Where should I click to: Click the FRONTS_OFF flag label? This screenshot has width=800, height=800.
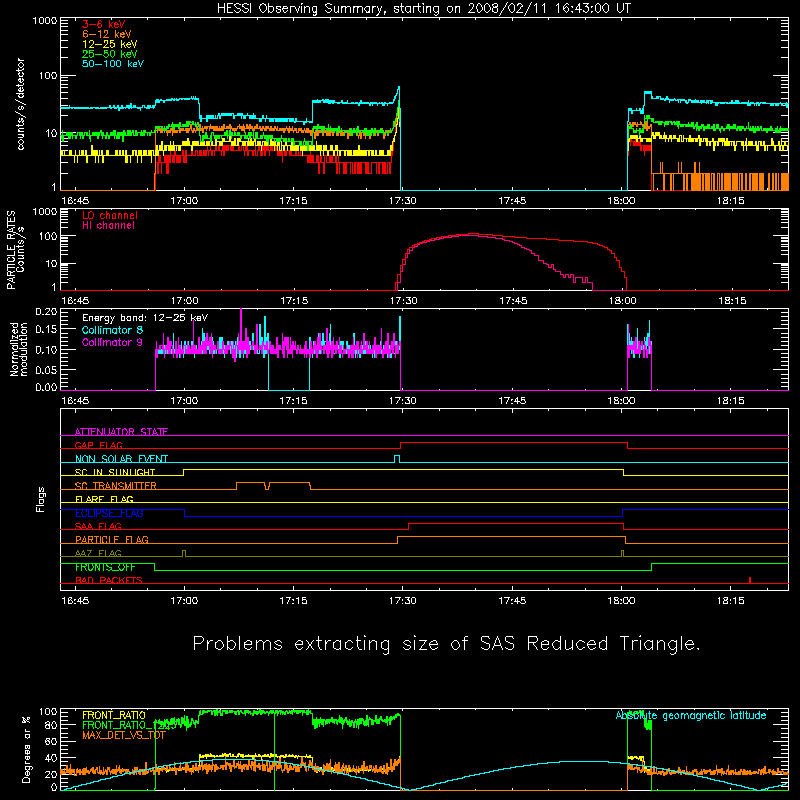[105, 567]
